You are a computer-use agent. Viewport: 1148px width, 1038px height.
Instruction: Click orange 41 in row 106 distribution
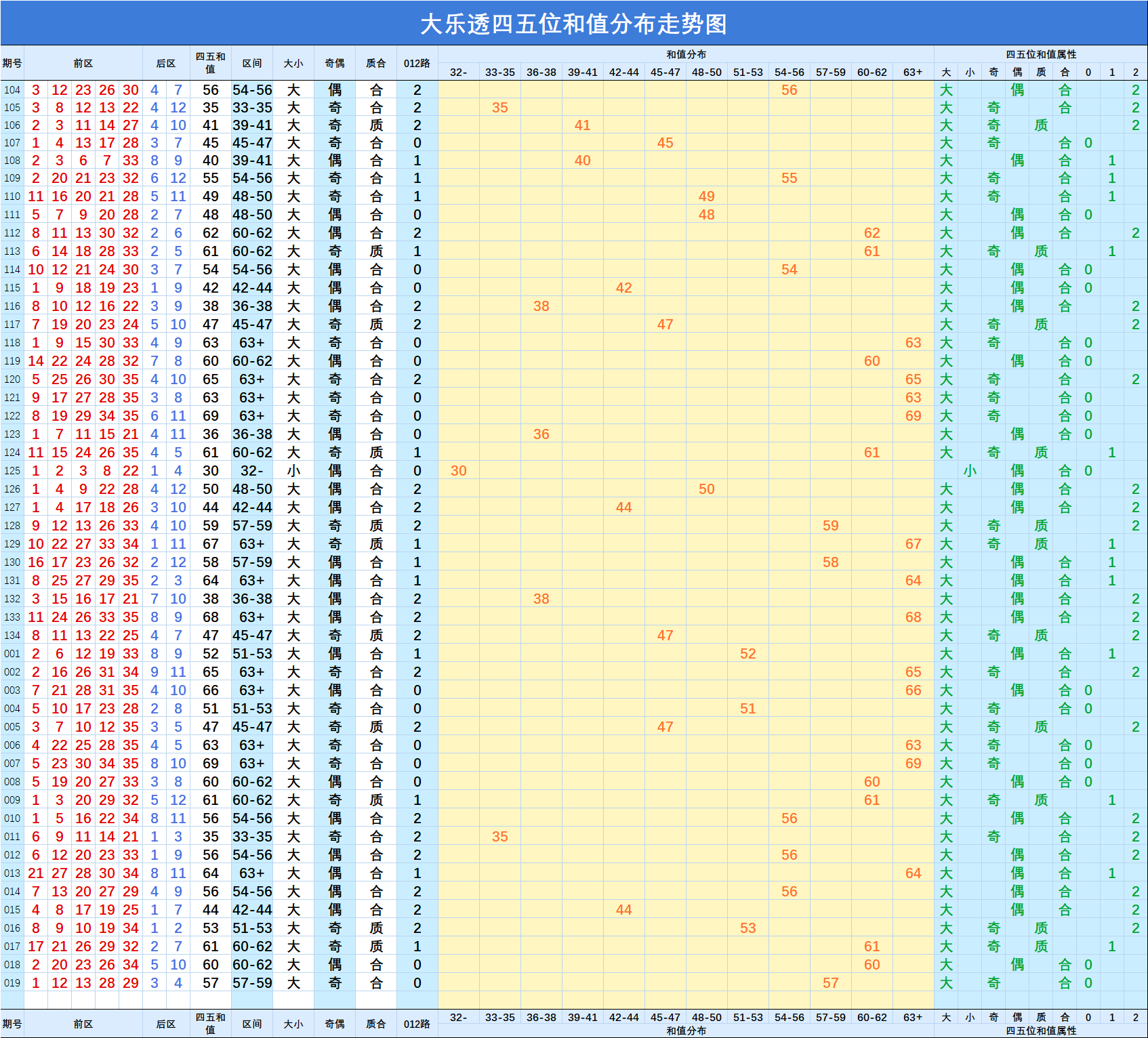583,125
